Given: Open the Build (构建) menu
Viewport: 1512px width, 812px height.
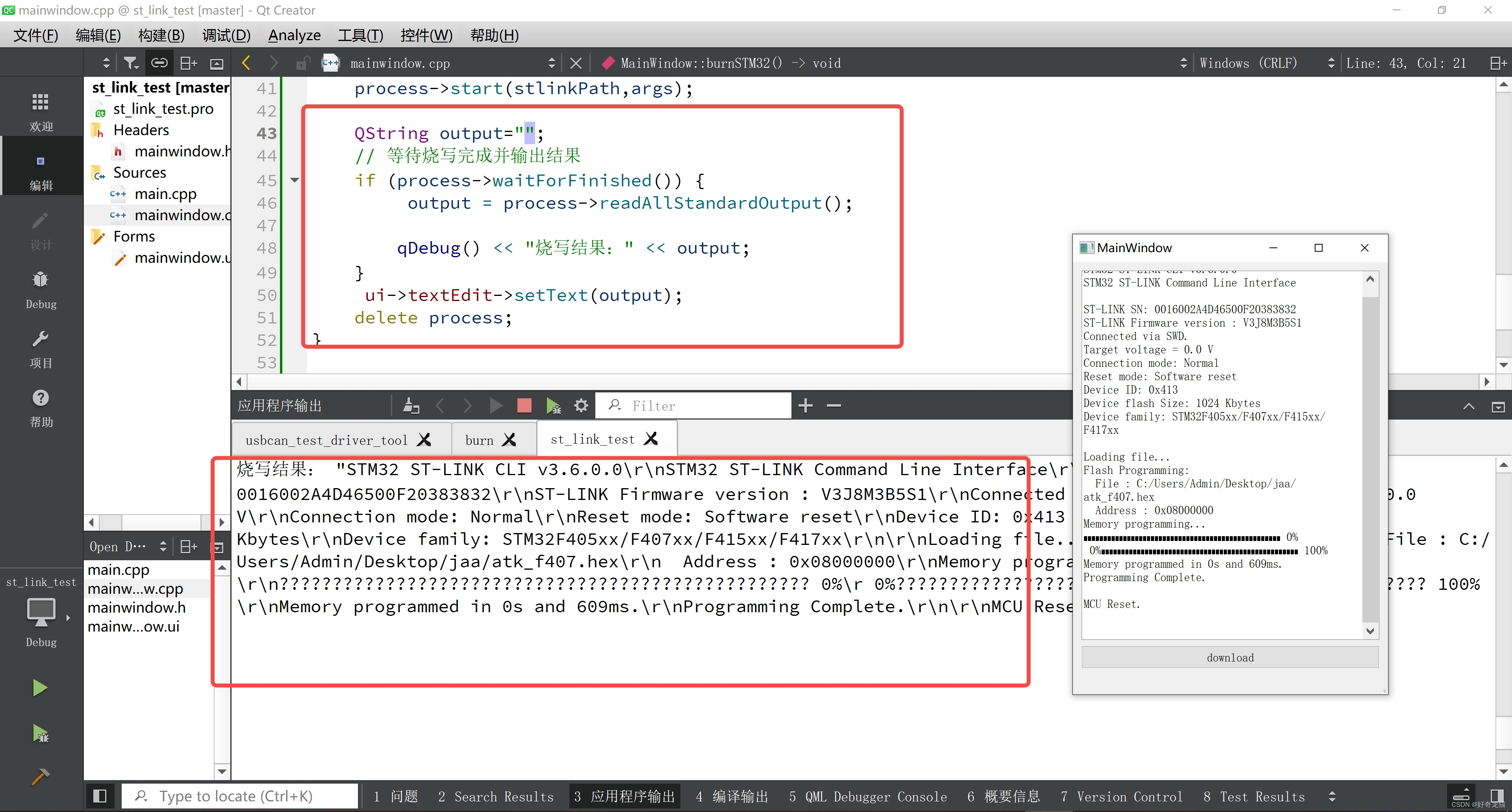Looking at the screenshot, I should pos(161,35).
